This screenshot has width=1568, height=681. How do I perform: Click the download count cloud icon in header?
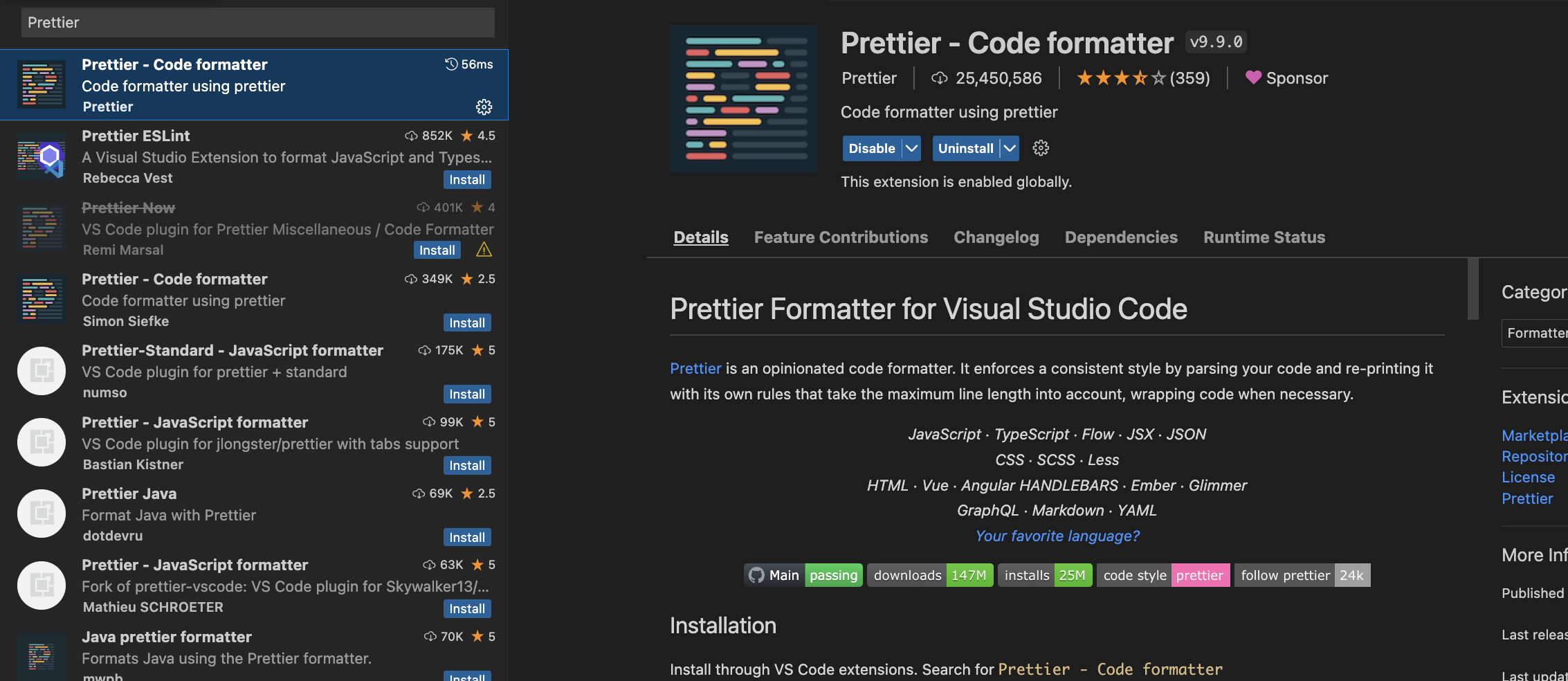tap(939, 78)
